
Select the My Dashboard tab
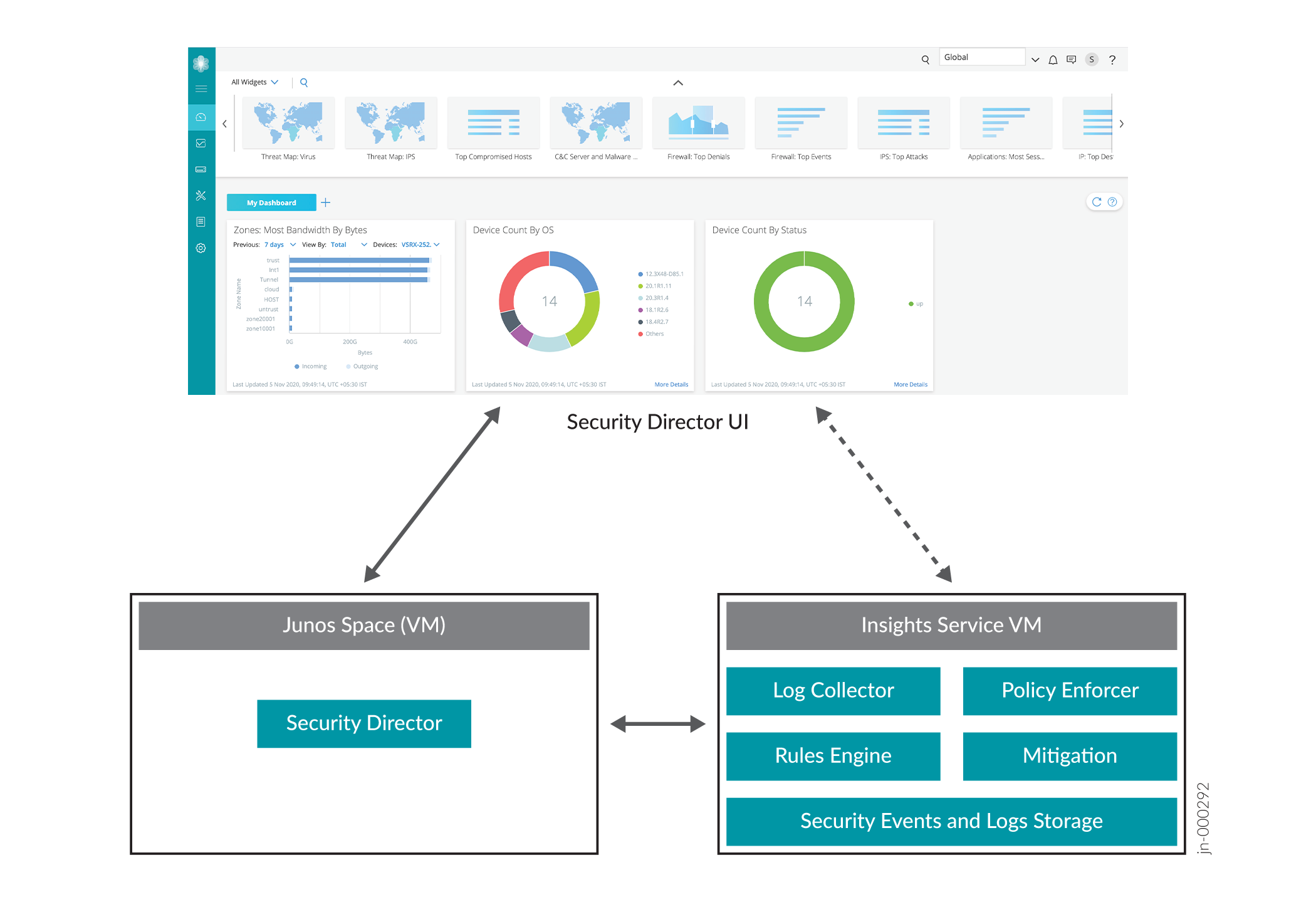coord(271,202)
